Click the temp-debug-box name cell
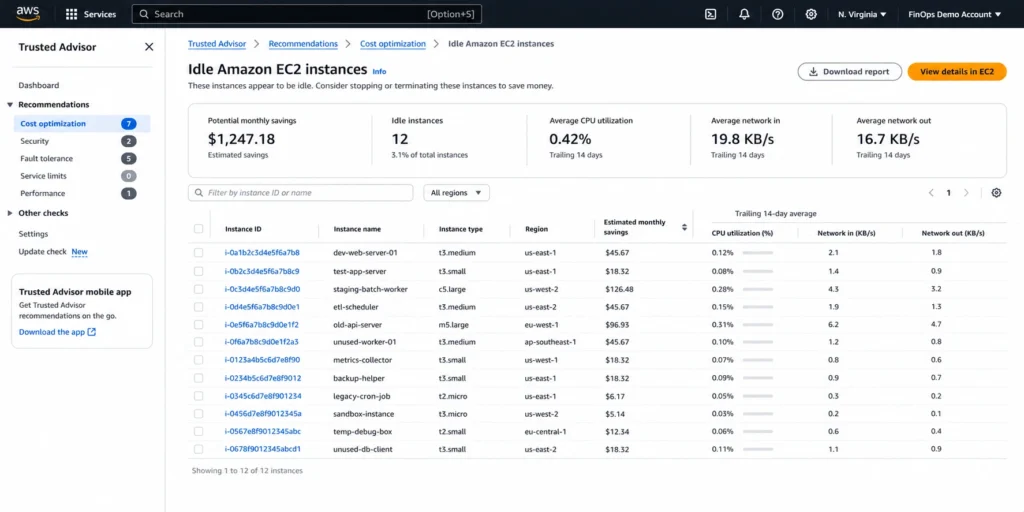The width and height of the screenshot is (1024, 512). click(x=360, y=431)
